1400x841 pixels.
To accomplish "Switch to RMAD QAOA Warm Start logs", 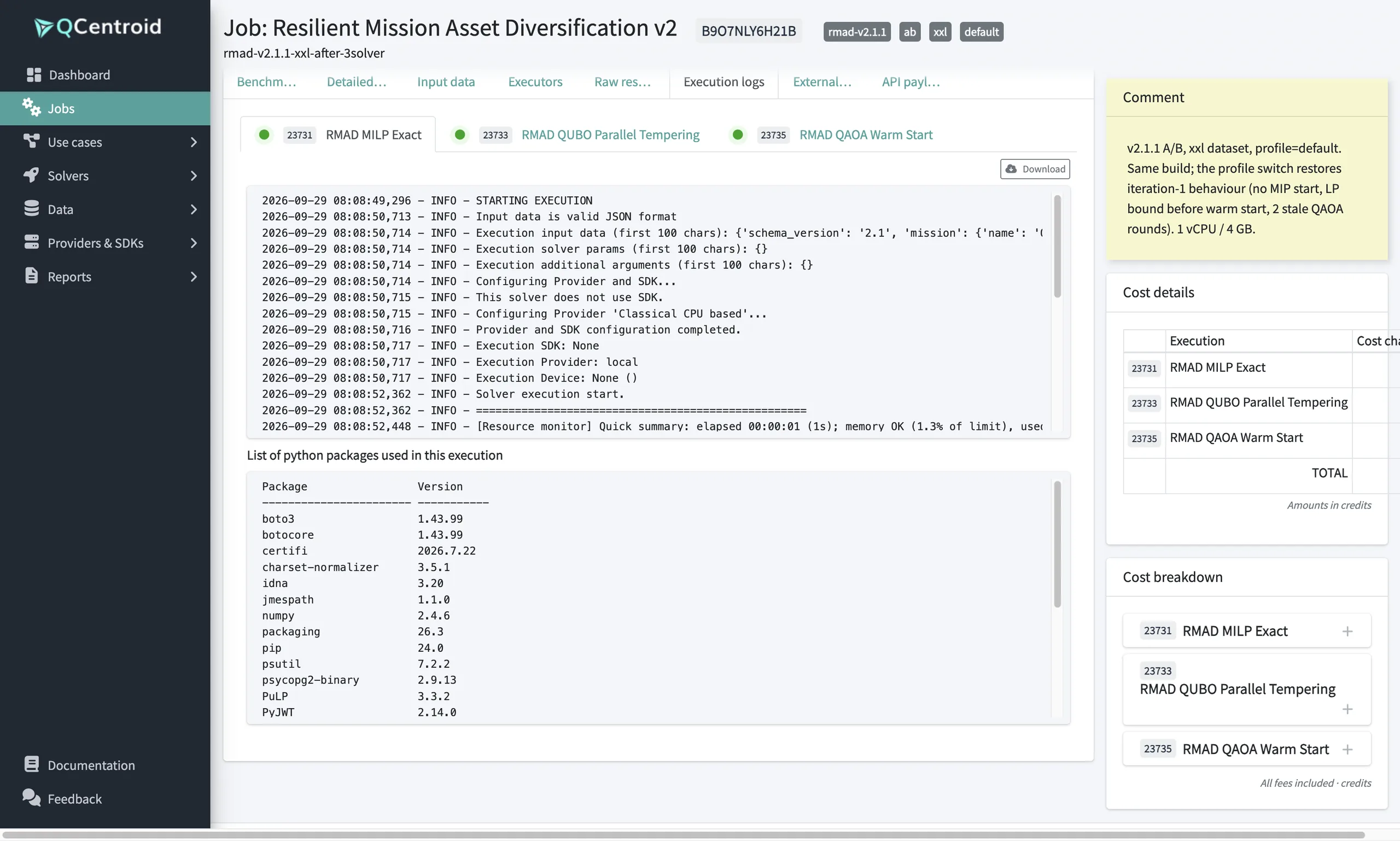I will (x=832, y=135).
